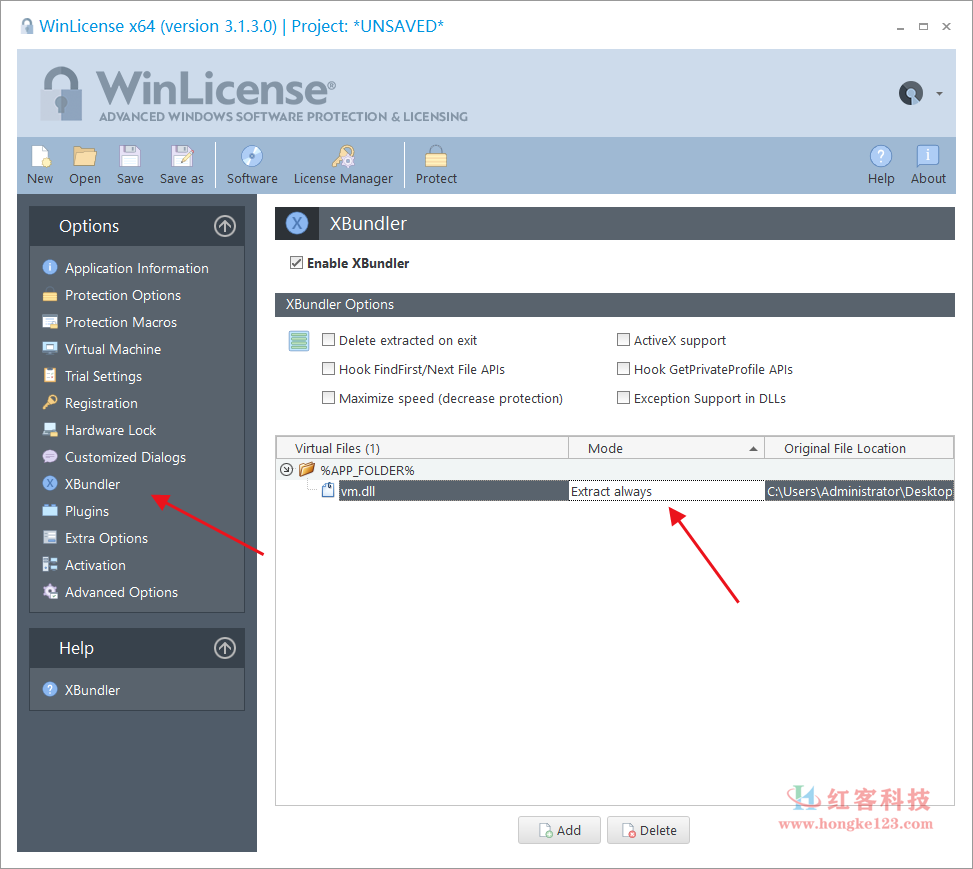Viewport: 973px width, 869px height.
Task: Go to Extra Options
Action: click(x=106, y=538)
